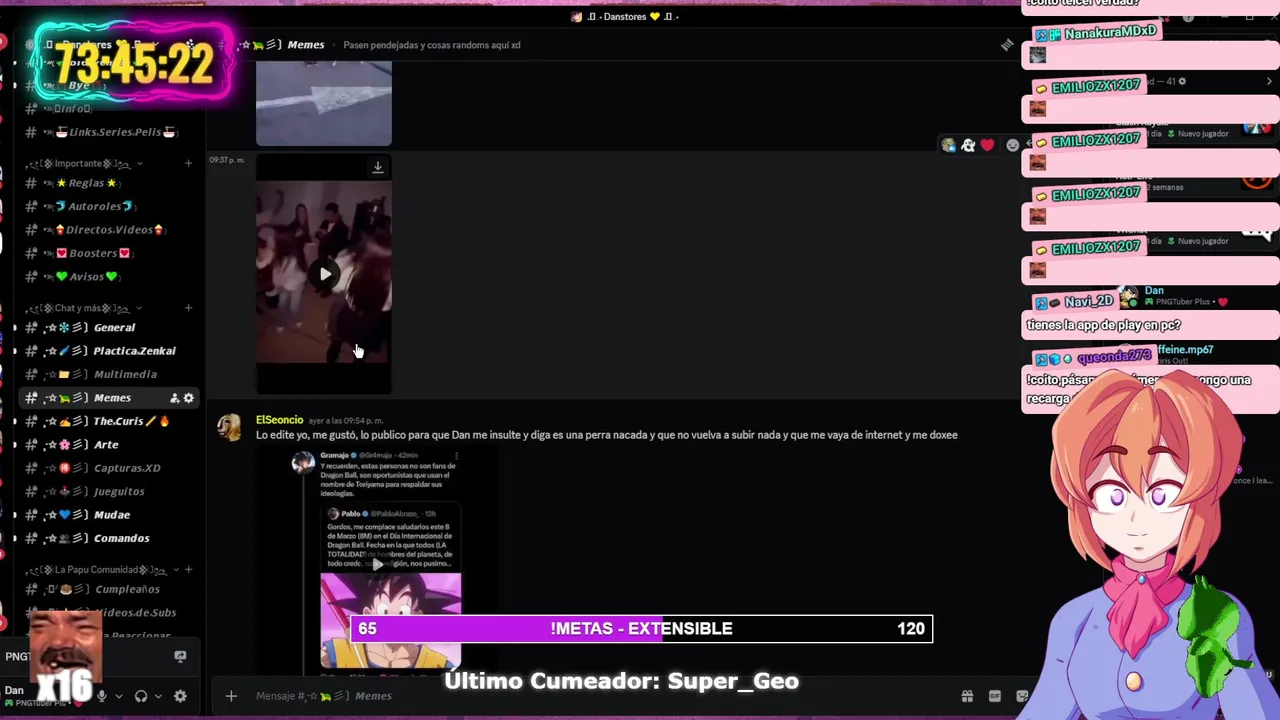Screen dimensions: 1280x720
Task: Open the Mudae channel
Action: (110, 515)
